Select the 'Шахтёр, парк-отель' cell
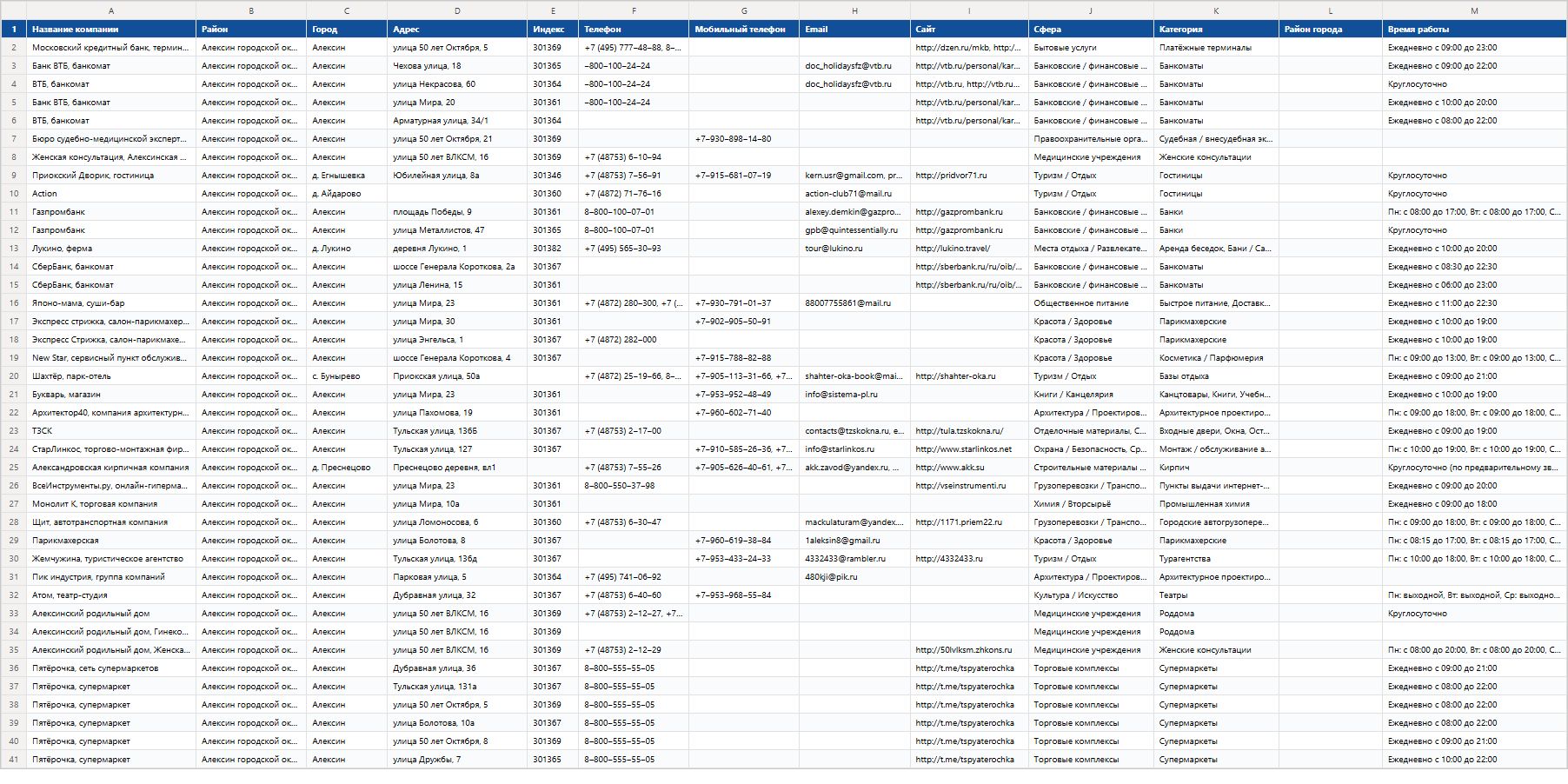Image resolution: width=1568 pixels, height=784 pixels. click(111, 376)
